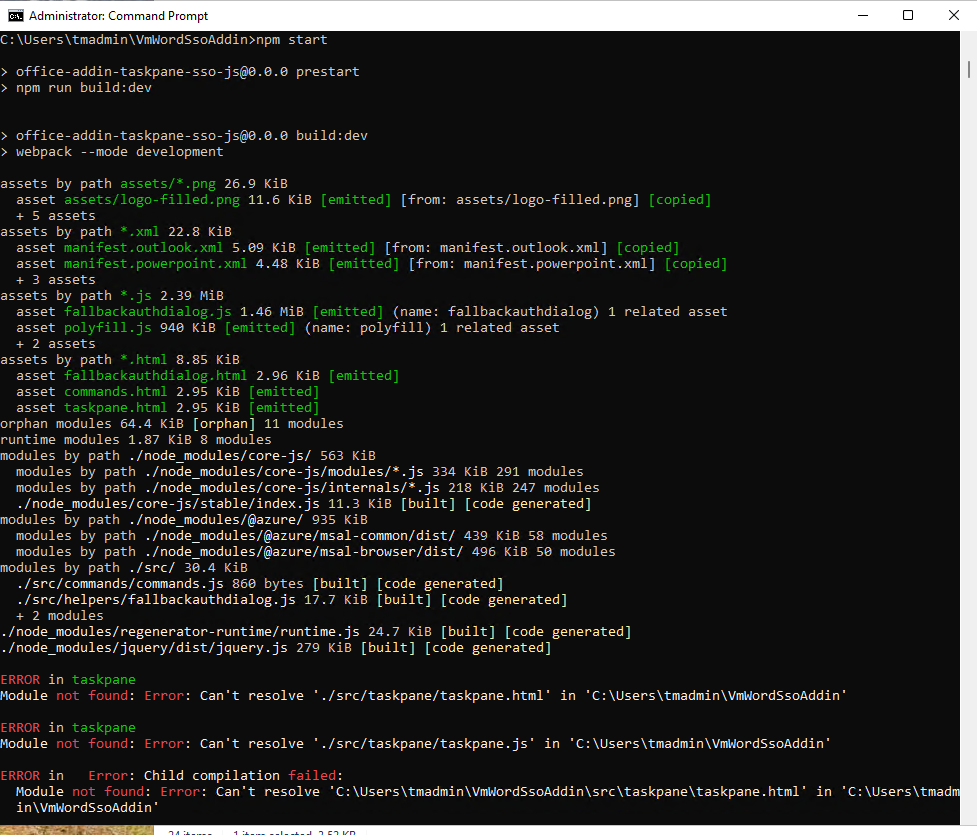Close the Administrator Command Prompt window
The height and width of the screenshot is (835, 977).
click(x=953, y=16)
